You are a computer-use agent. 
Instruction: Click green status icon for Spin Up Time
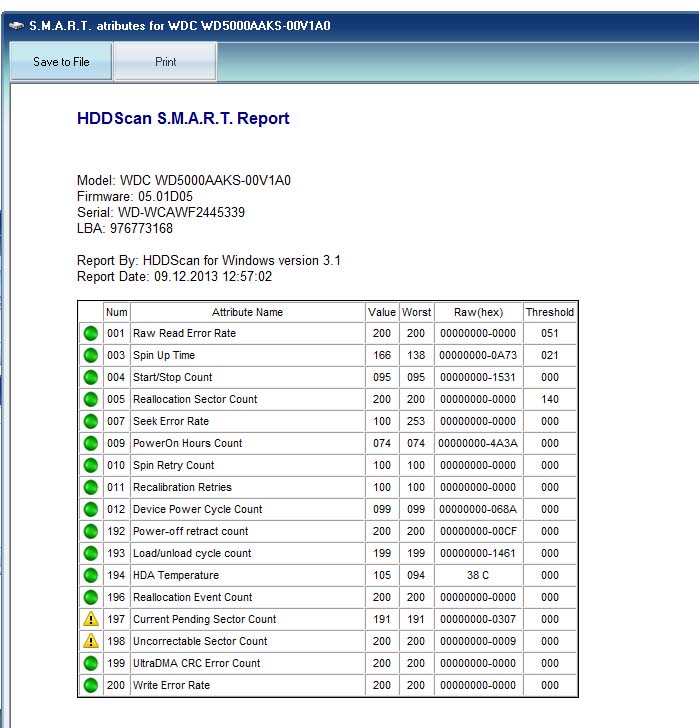click(91, 355)
